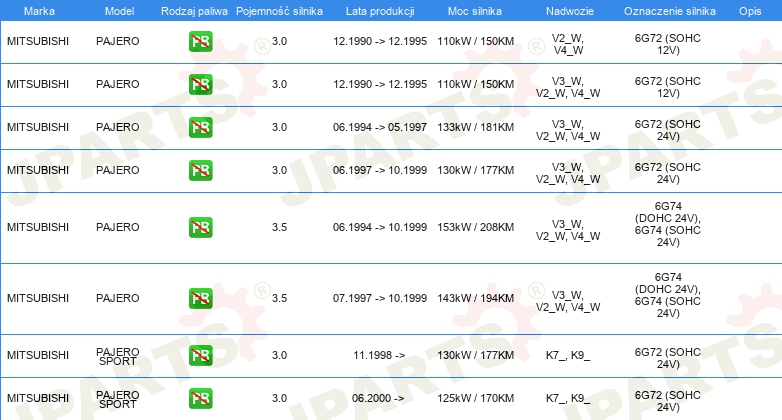This screenshot has width=782, height=420.
Task: Select 6G72 (SOHC 24V) engine in 133kW row
Action: tap(668, 130)
